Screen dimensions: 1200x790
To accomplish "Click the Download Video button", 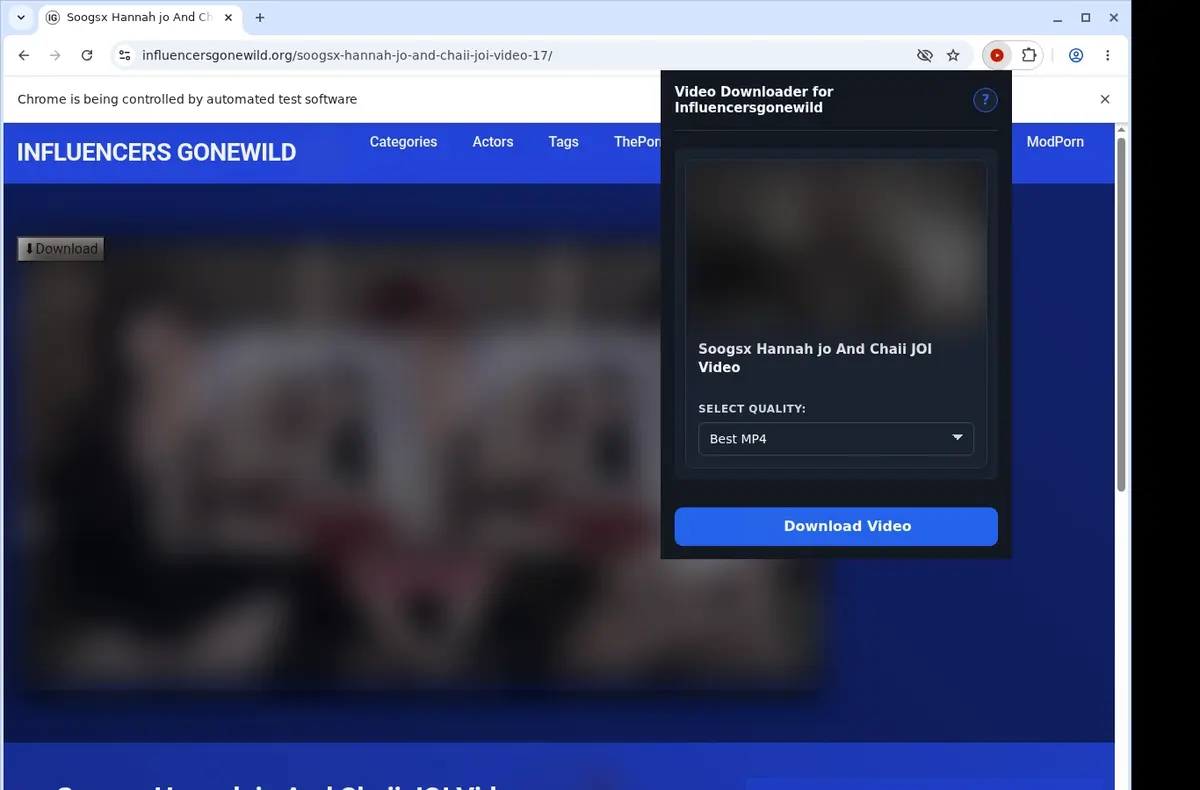I will point(836,526).
